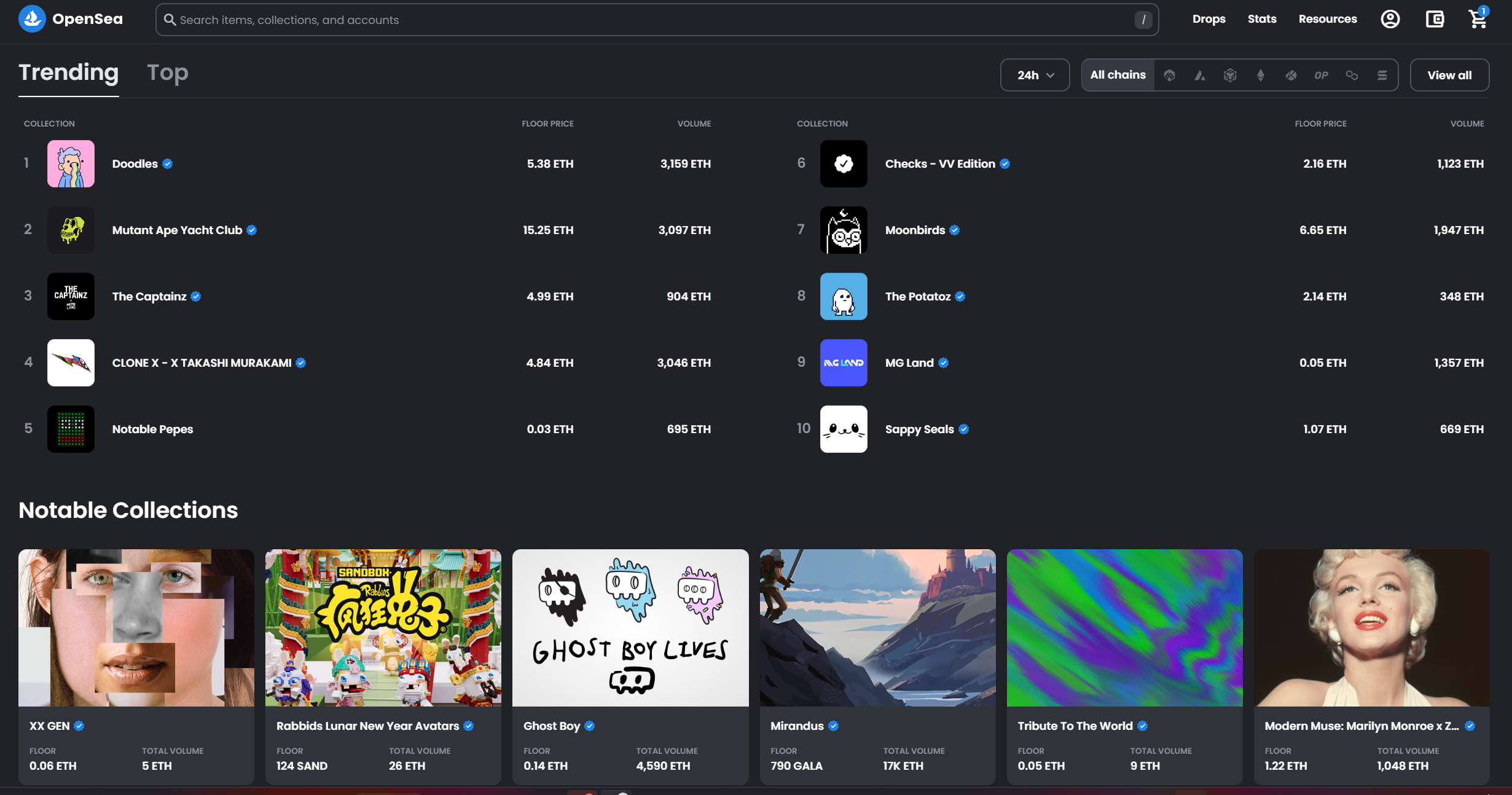Click Checks - VV Edition thumbnail
The width and height of the screenshot is (1512, 795).
coord(844,164)
